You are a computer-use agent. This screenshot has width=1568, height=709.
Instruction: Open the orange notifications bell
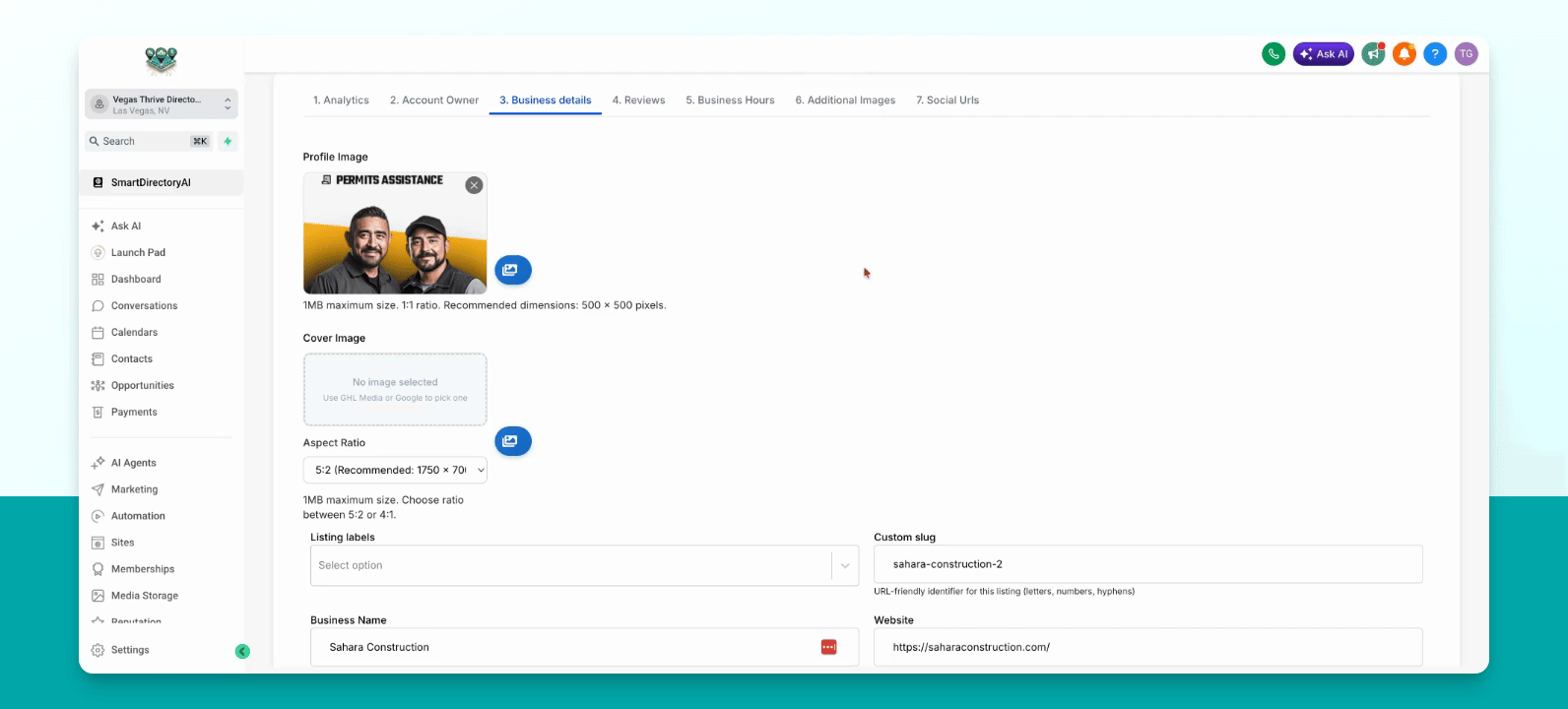(x=1405, y=54)
